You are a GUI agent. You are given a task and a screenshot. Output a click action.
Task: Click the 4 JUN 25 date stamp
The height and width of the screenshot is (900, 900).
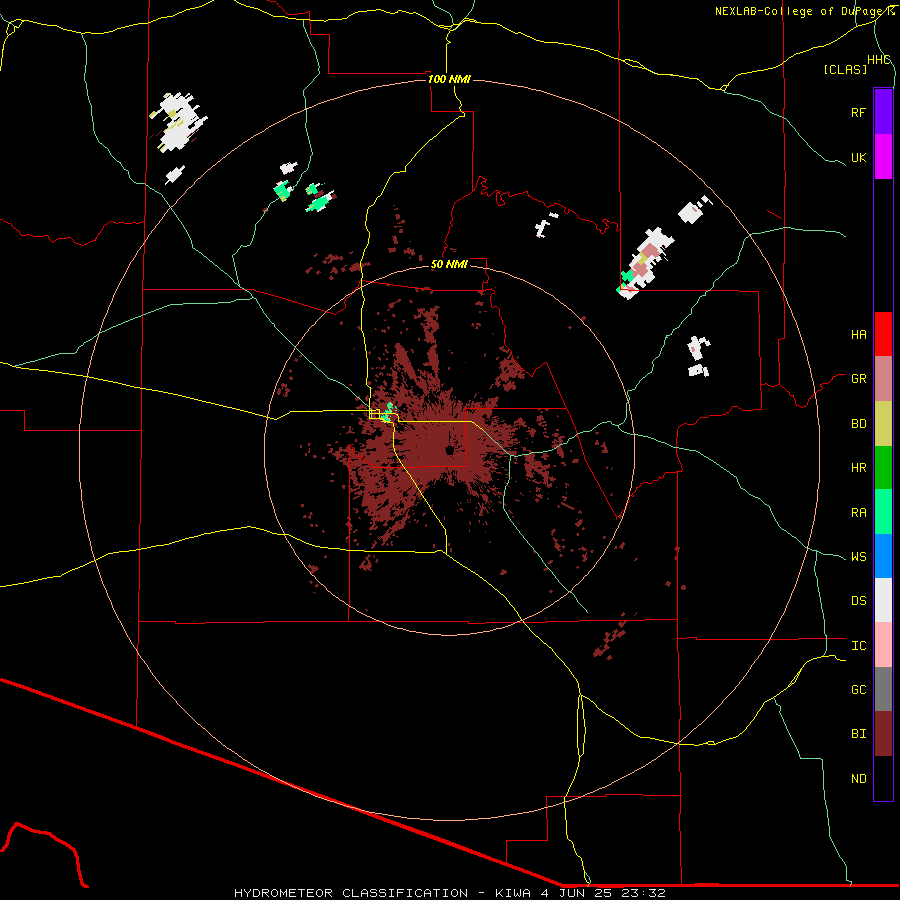(x=577, y=893)
